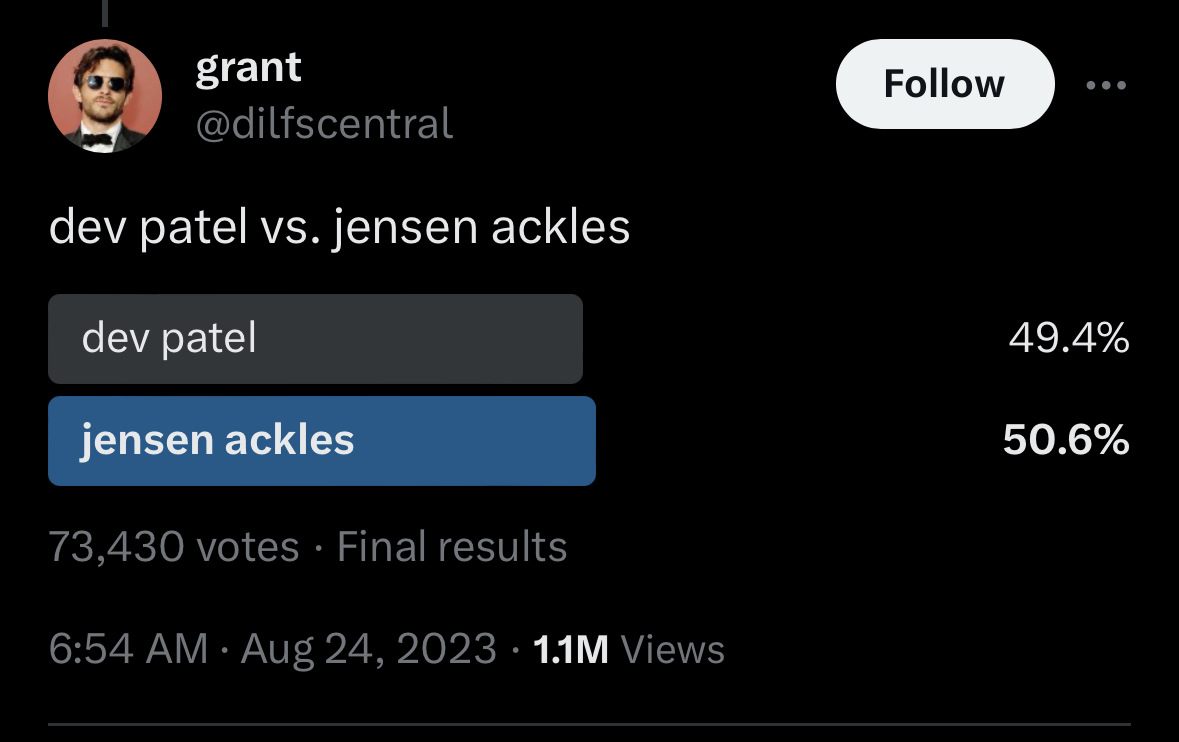Open the 6:54 AM timestamp link

tap(128, 650)
